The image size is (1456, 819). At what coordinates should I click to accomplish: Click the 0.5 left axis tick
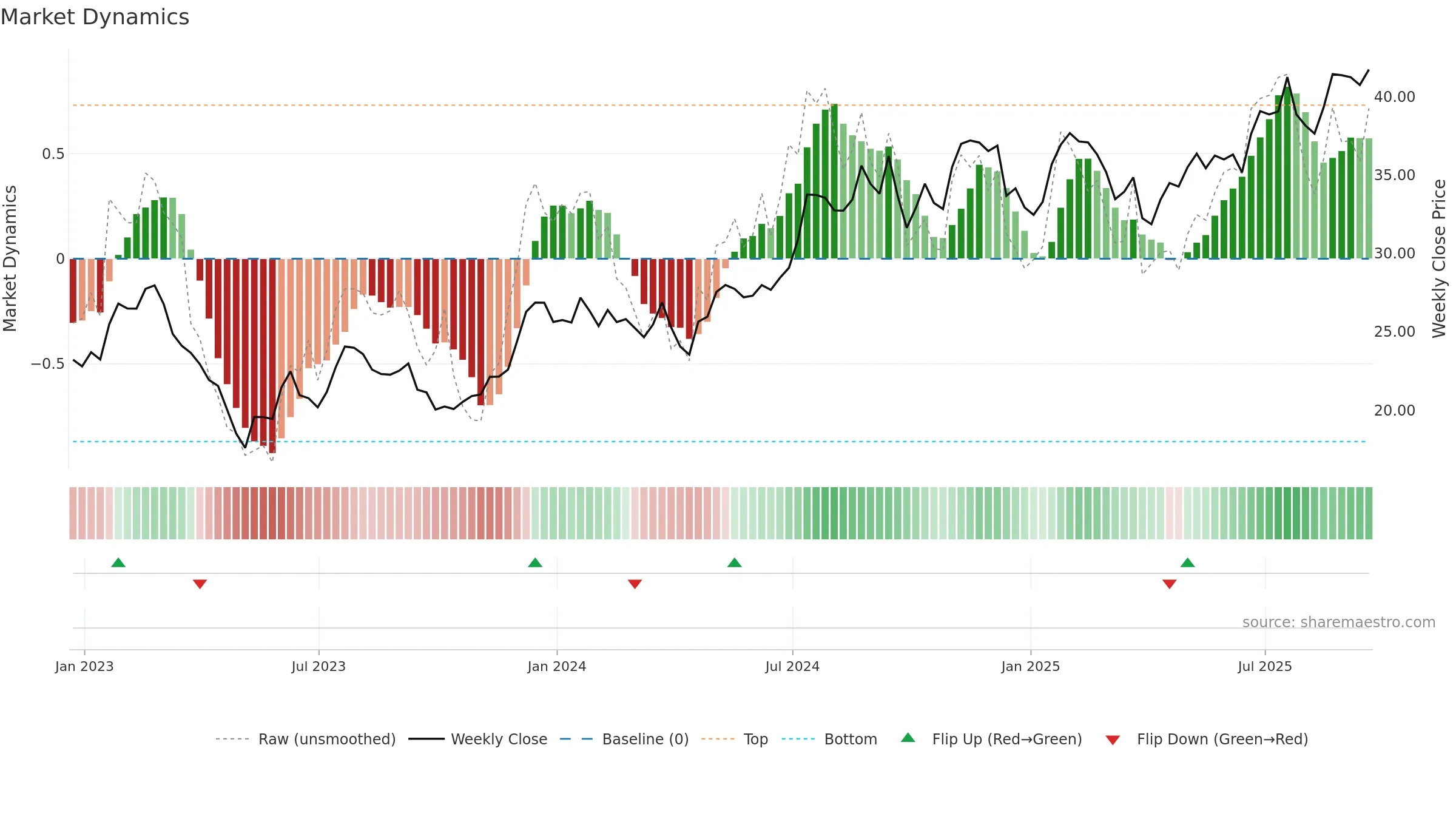53,154
